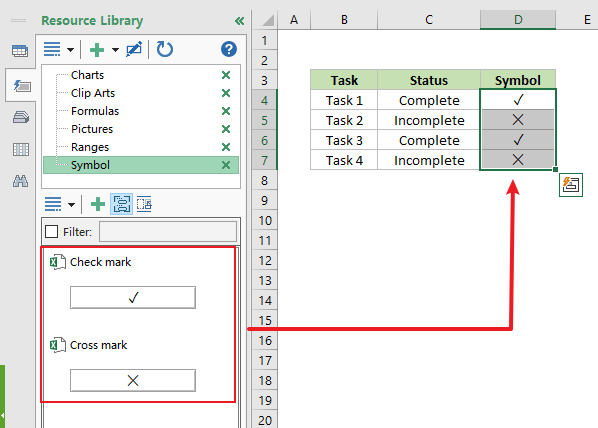Toggle the highlighted preview display icon
Screen dimensions: 598x428
coord(122,204)
